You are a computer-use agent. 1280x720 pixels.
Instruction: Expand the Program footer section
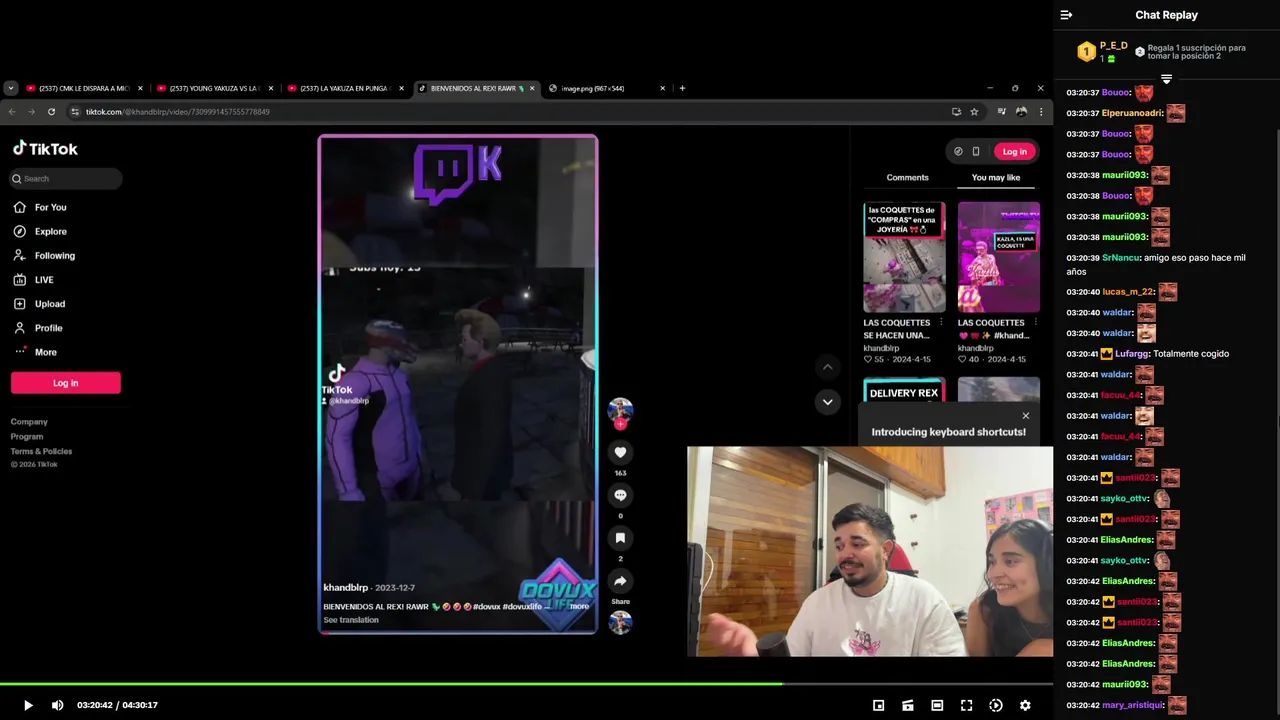pyautogui.click(x=27, y=436)
